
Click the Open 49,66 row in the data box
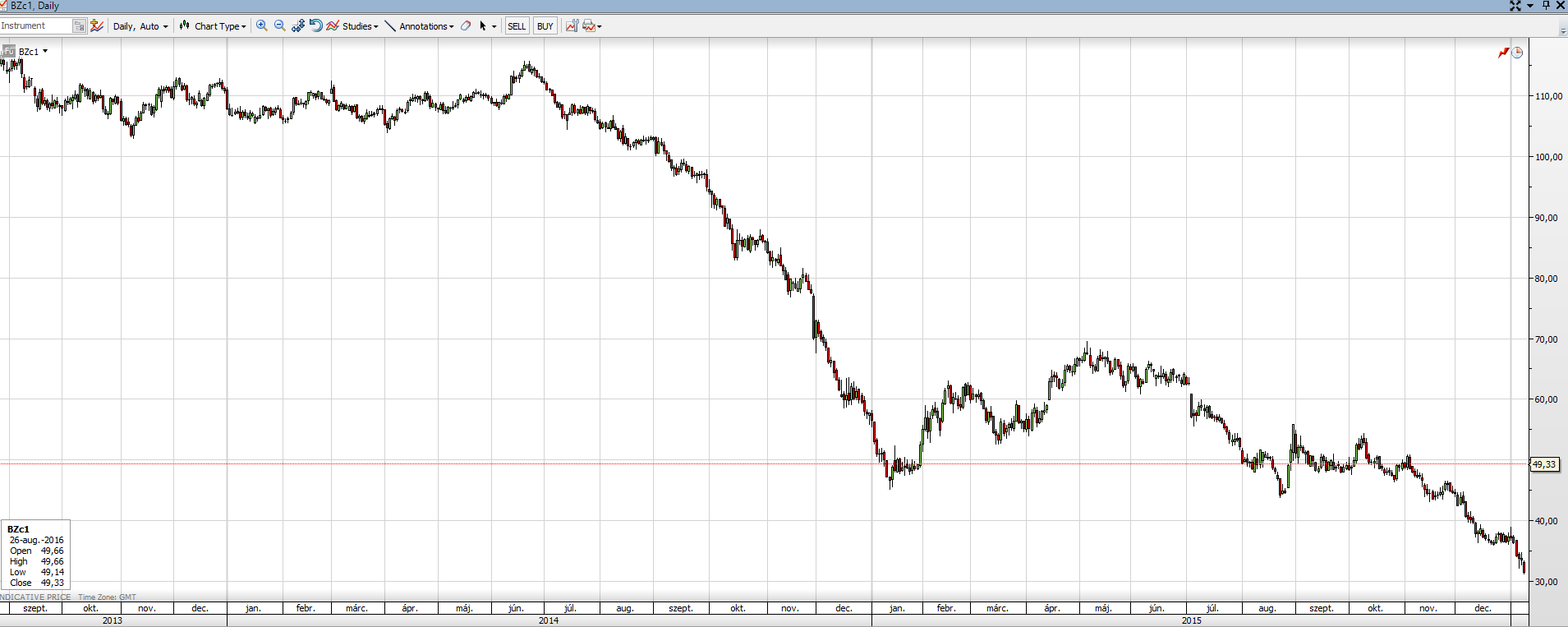coord(36,551)
